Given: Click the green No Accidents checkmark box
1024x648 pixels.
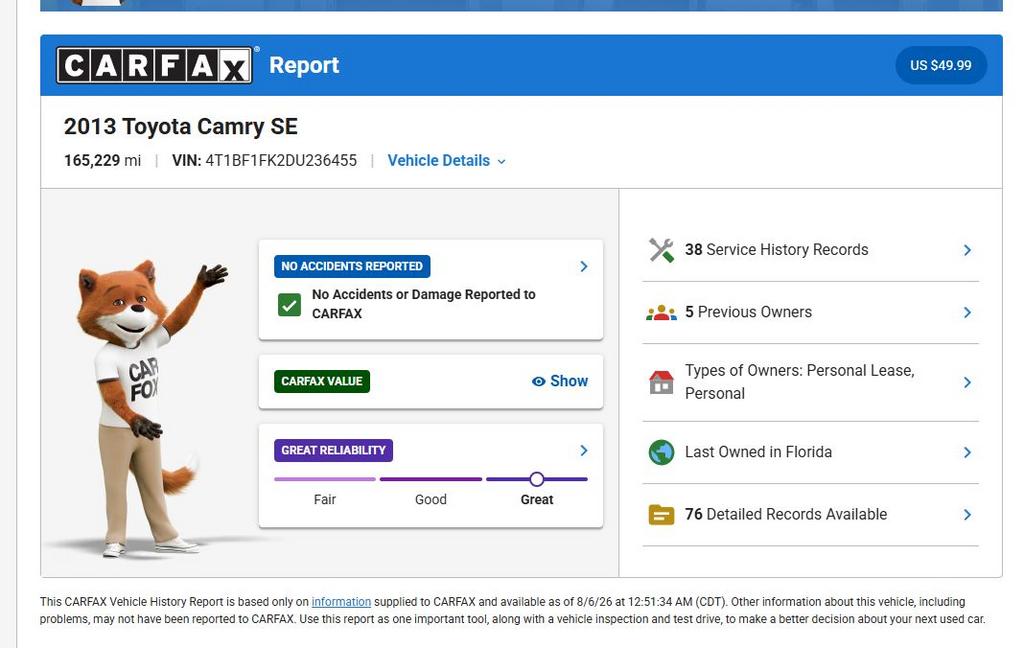Looking at the screenshot, I should click(x=289, y=304).
